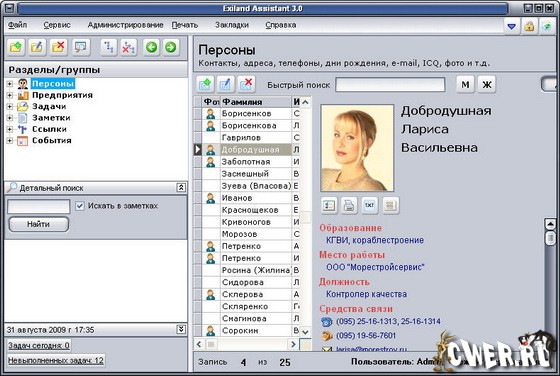This screenshot has width=560, height=376.
Task: Click the workplace ООО "Морестройсервис" text
Action: 375,267
